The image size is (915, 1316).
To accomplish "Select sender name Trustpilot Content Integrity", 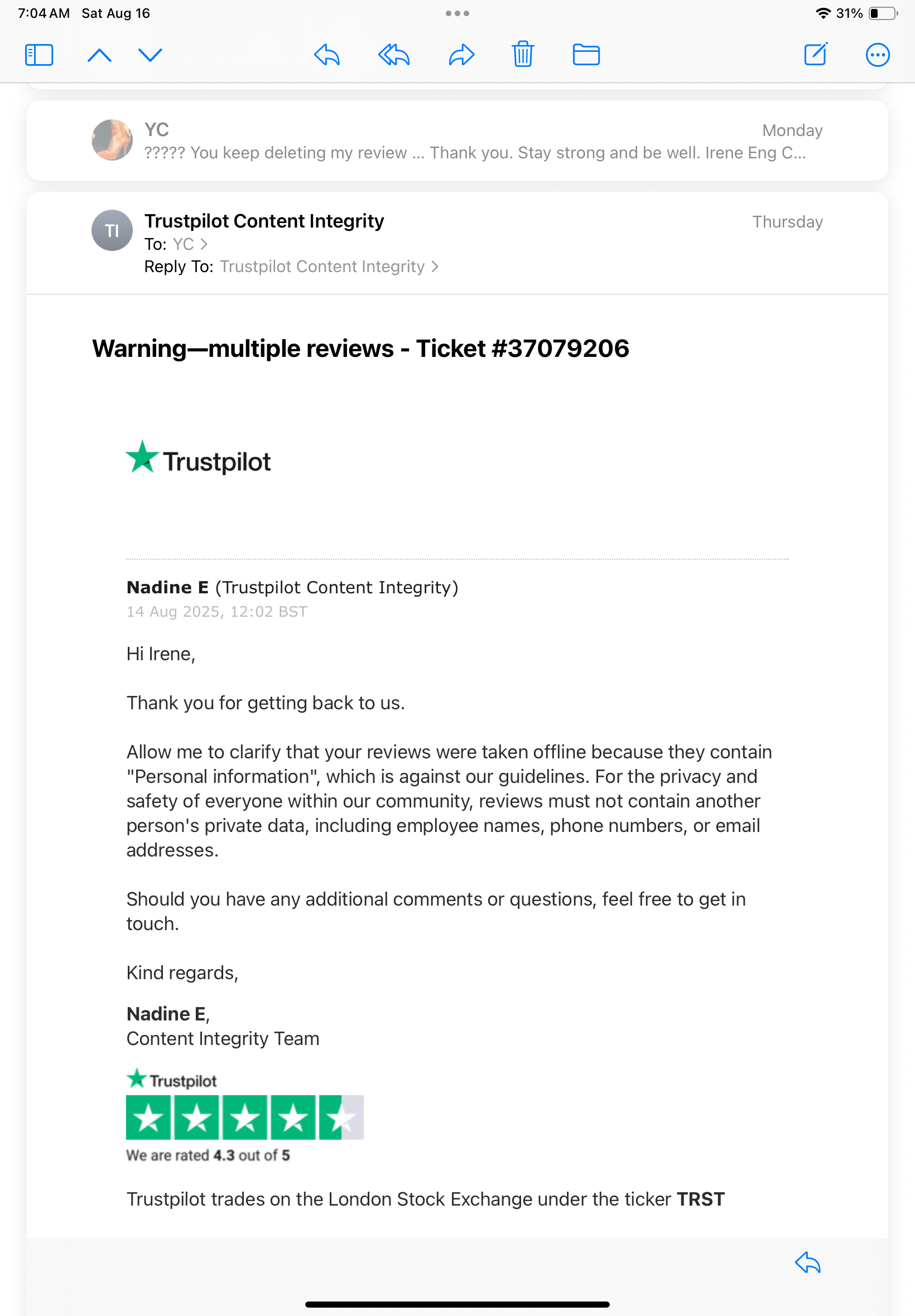I will pyautogui.click(x=264, y=221).
